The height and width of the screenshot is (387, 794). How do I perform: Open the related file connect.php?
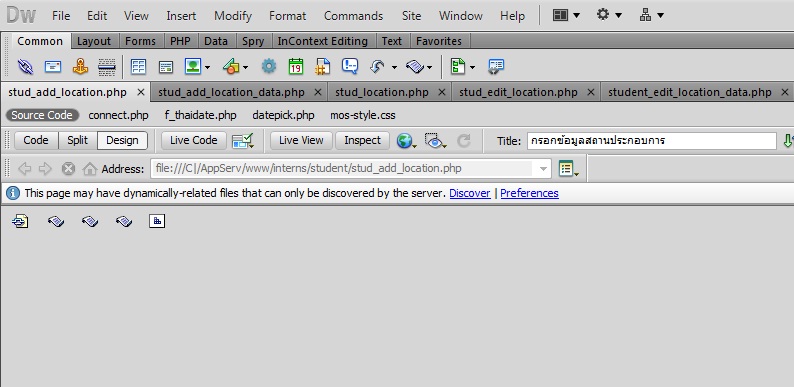click(x=118, y=115)
